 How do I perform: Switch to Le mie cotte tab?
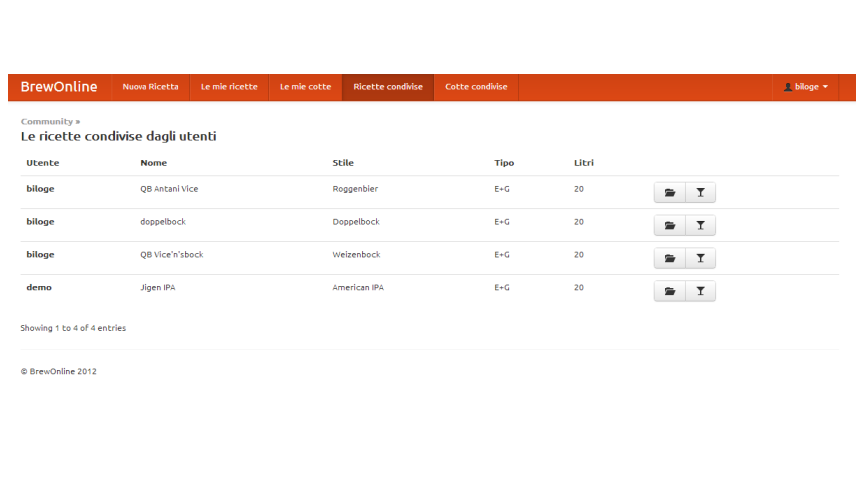click(305, 87)
